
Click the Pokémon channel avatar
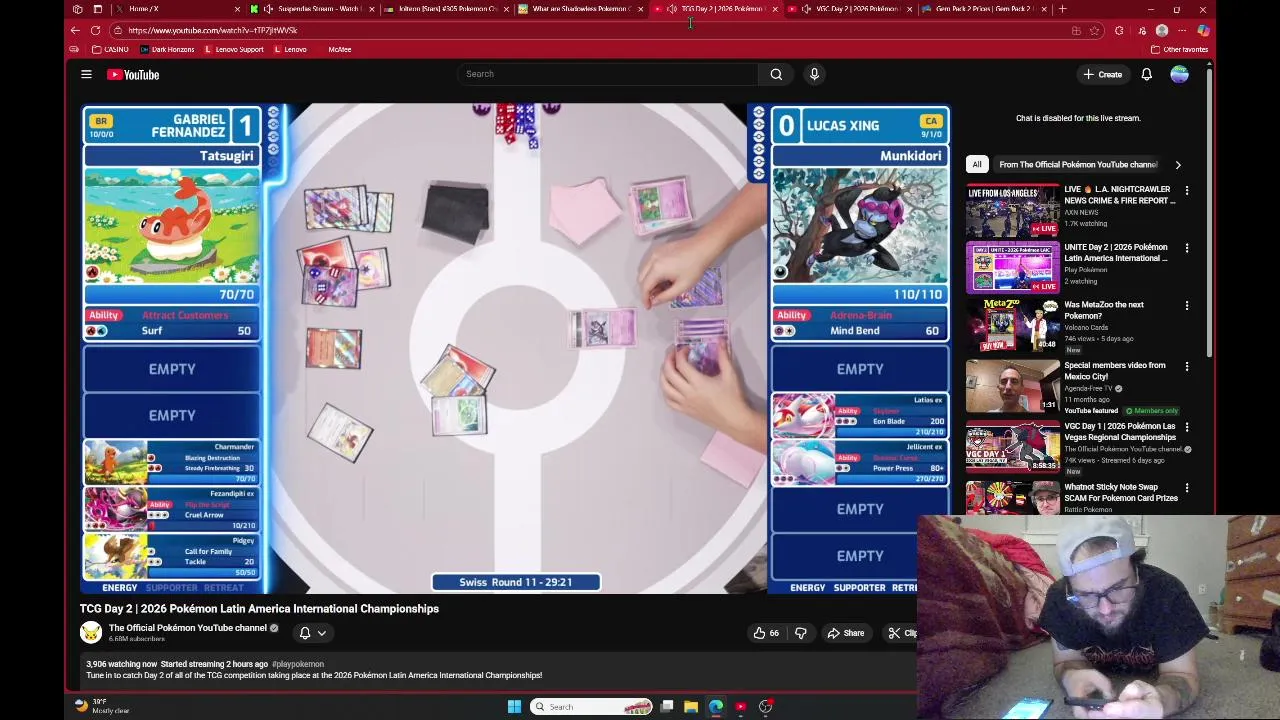point(91,632)
